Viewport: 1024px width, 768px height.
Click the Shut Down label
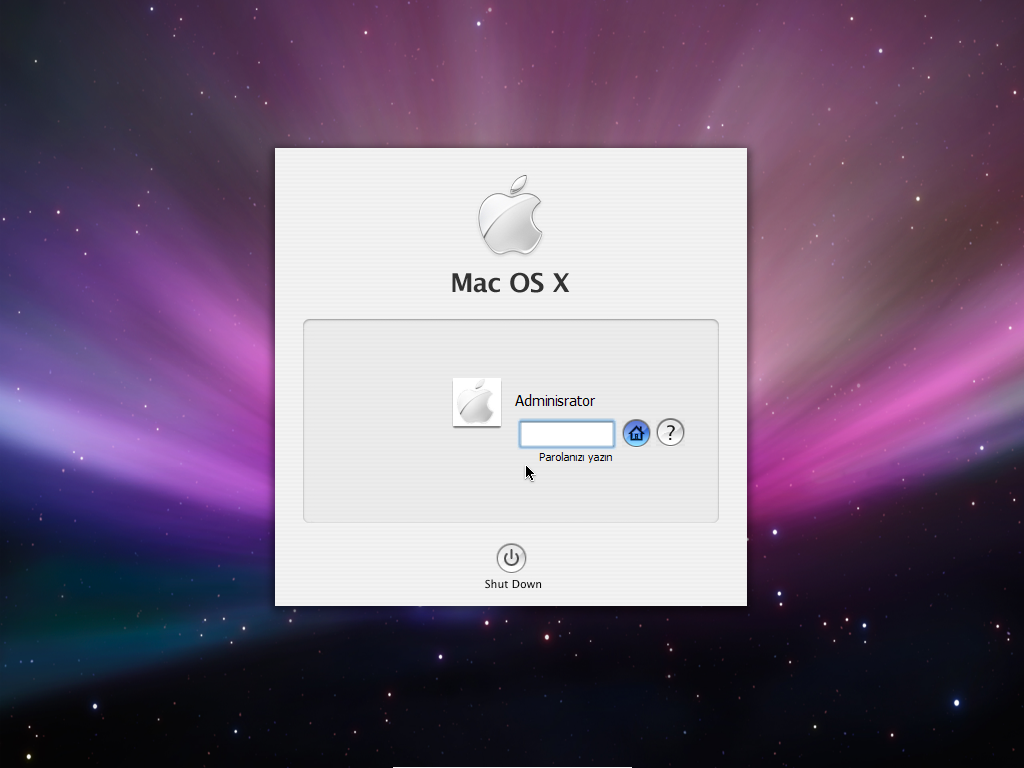coord(513,584)
